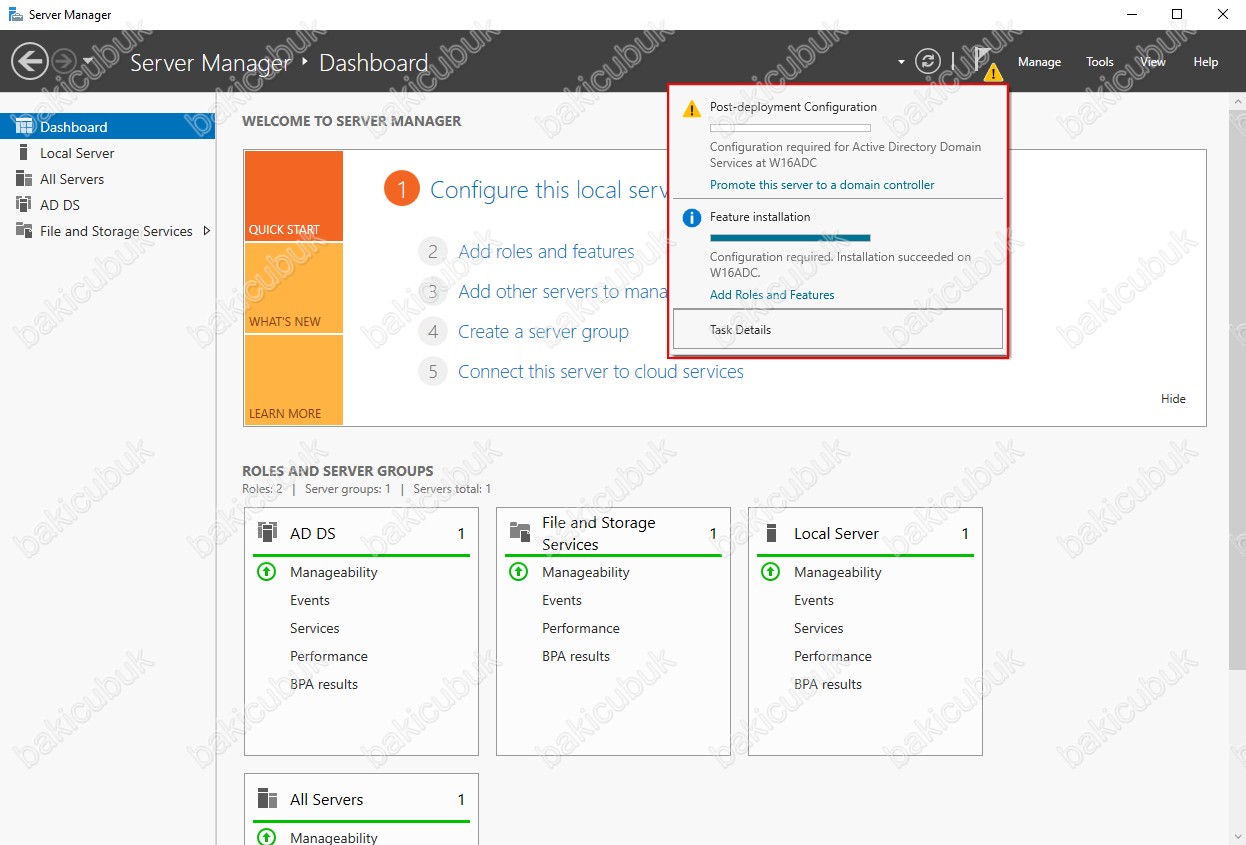Open the navigation history dropdown arrow
Viewport: 1246px width, 845px height.
[x=88, y=62]
